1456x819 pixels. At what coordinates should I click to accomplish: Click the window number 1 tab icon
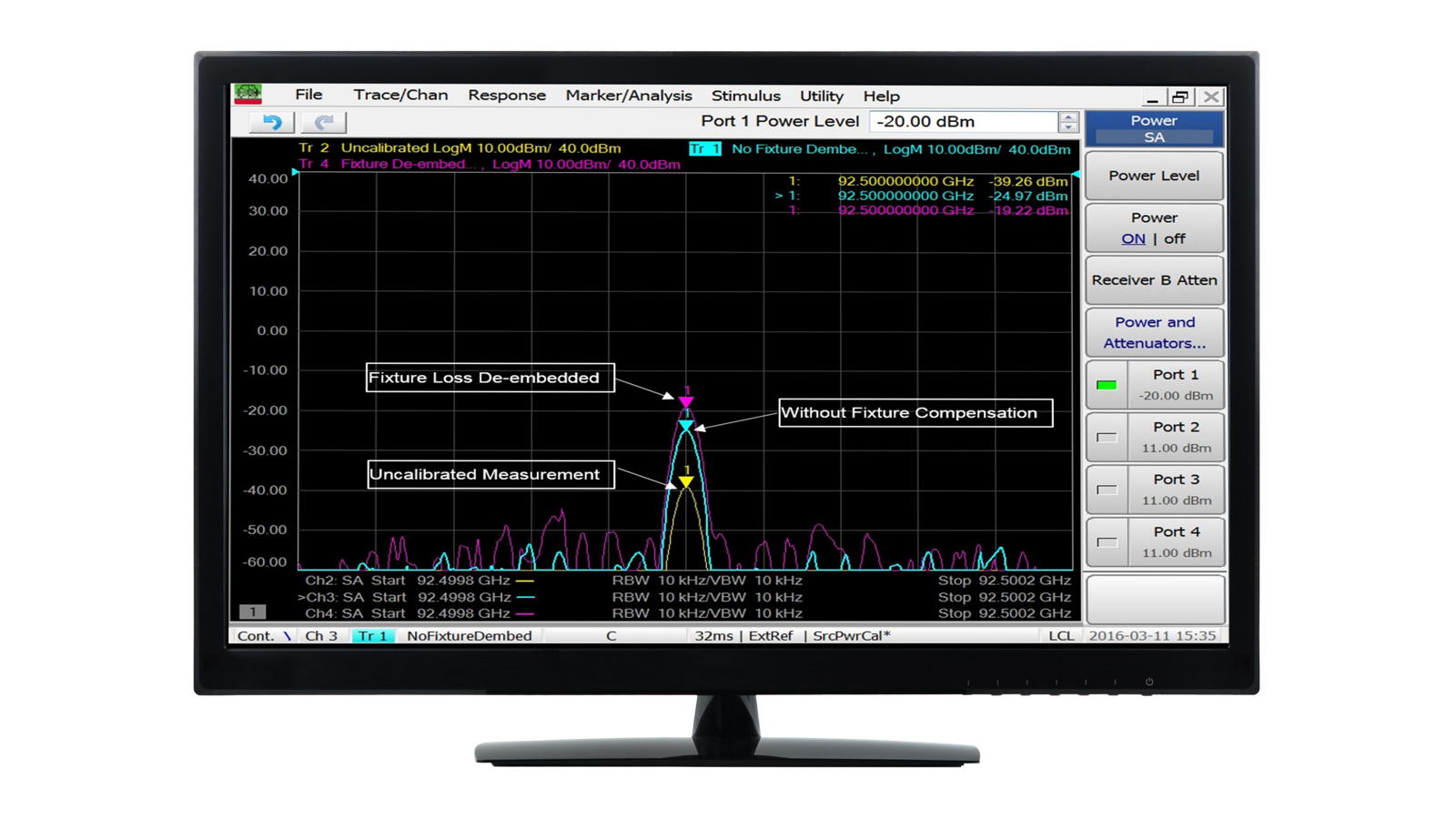coord(253,612)
